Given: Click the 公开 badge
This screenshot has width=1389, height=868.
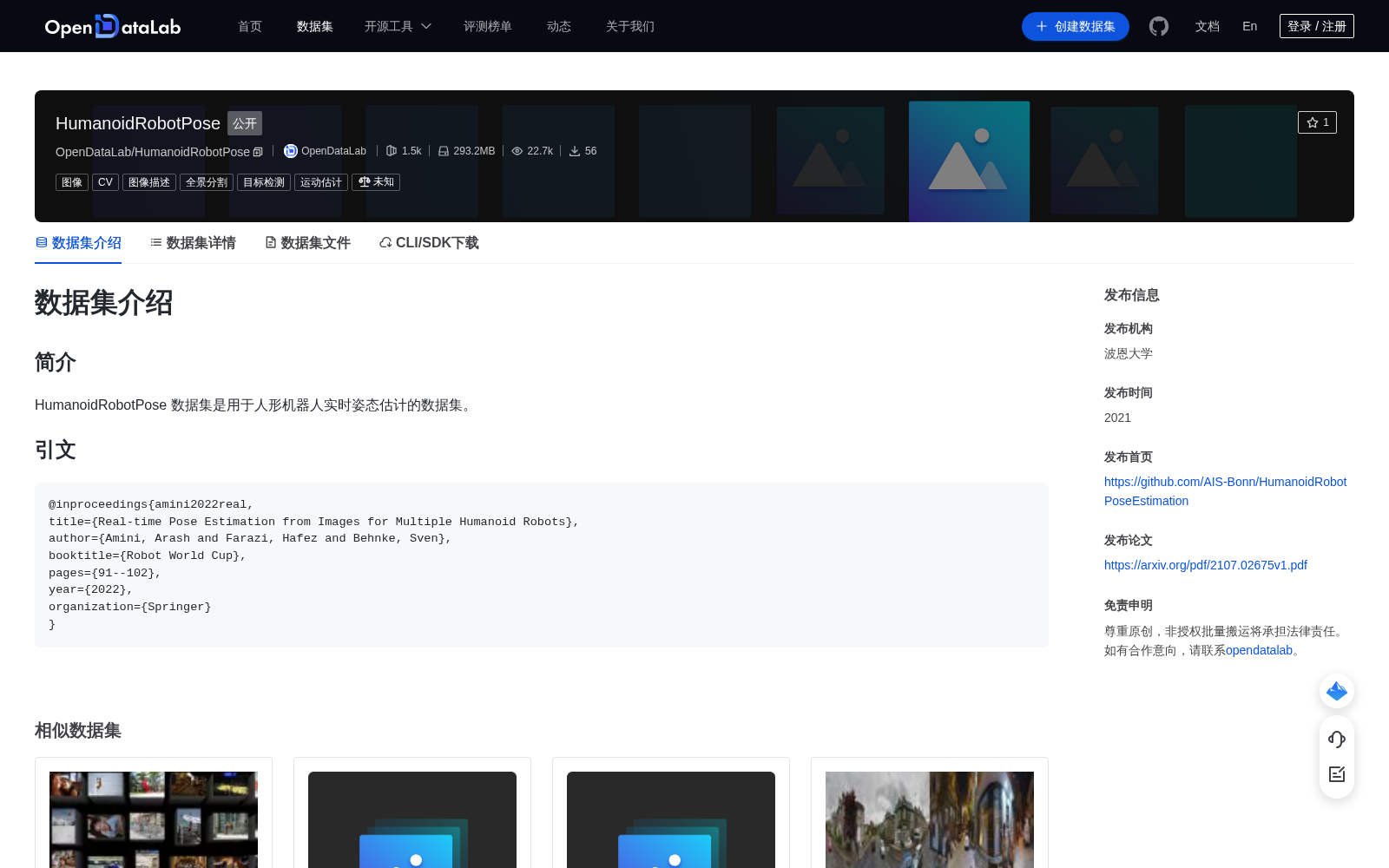Looking at the screenshot, I should click(245, 123).
